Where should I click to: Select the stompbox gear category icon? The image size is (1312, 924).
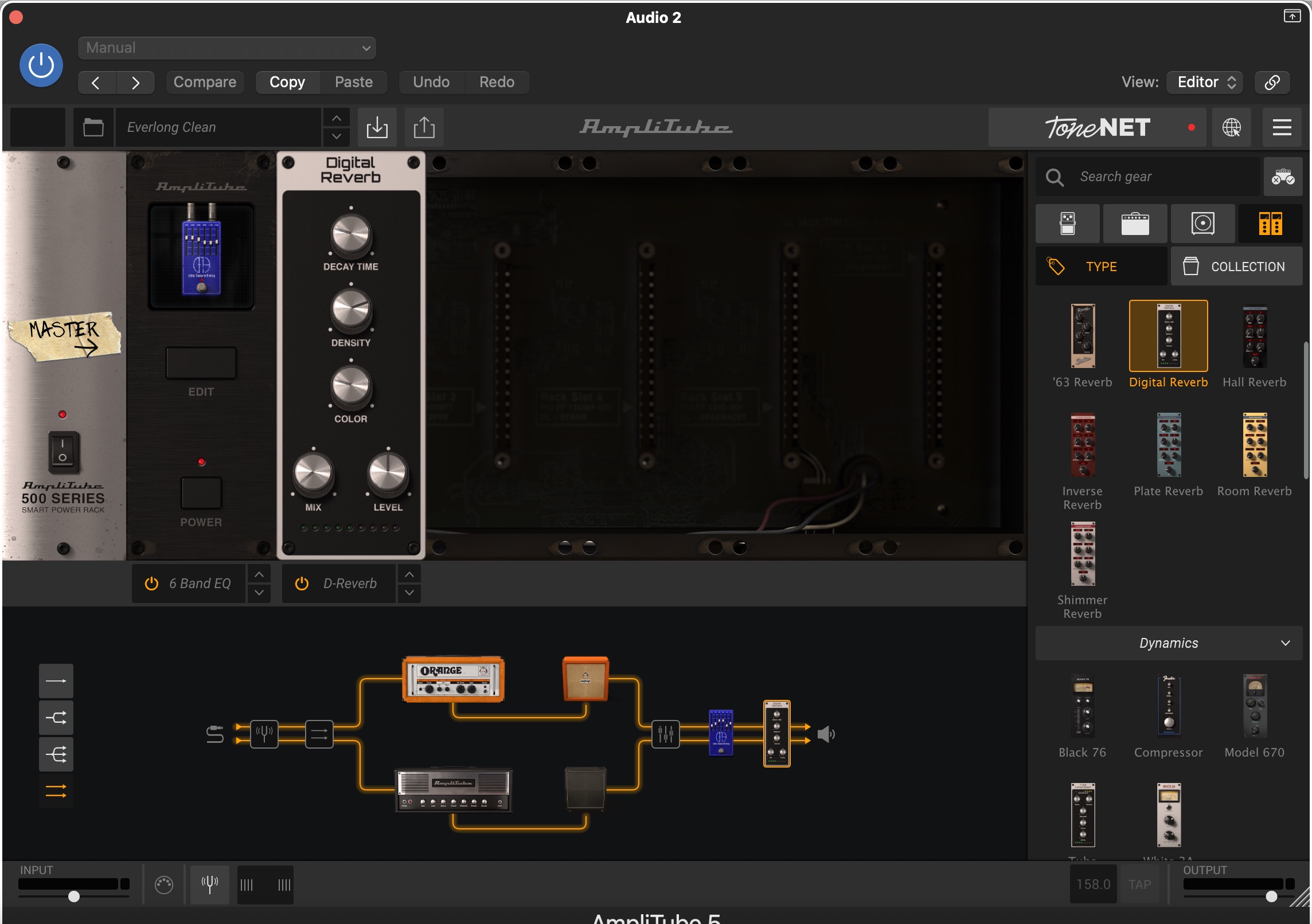click(1068, 224)
